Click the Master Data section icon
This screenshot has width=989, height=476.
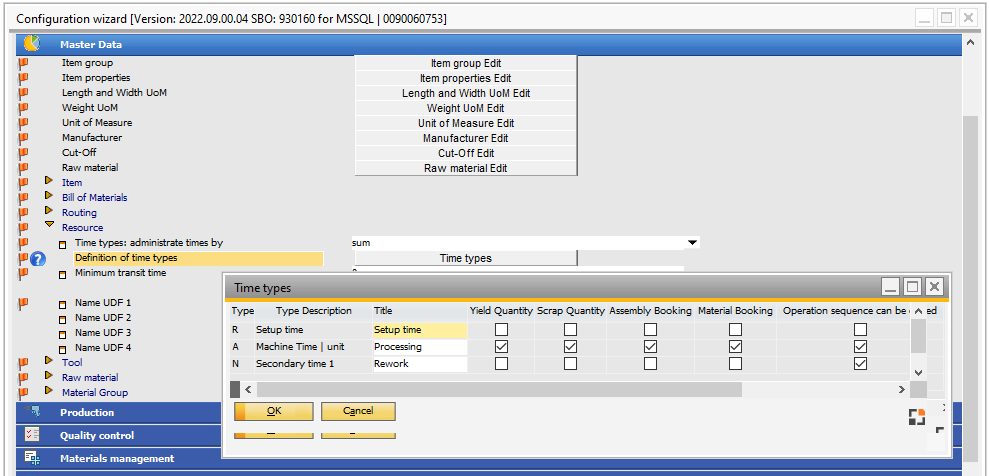tap(31, 44)
